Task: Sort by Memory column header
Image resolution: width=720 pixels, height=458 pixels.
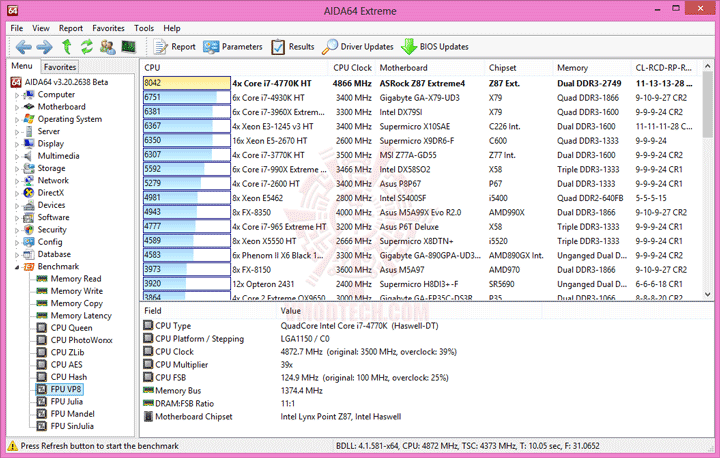Action: pos(592,68)
